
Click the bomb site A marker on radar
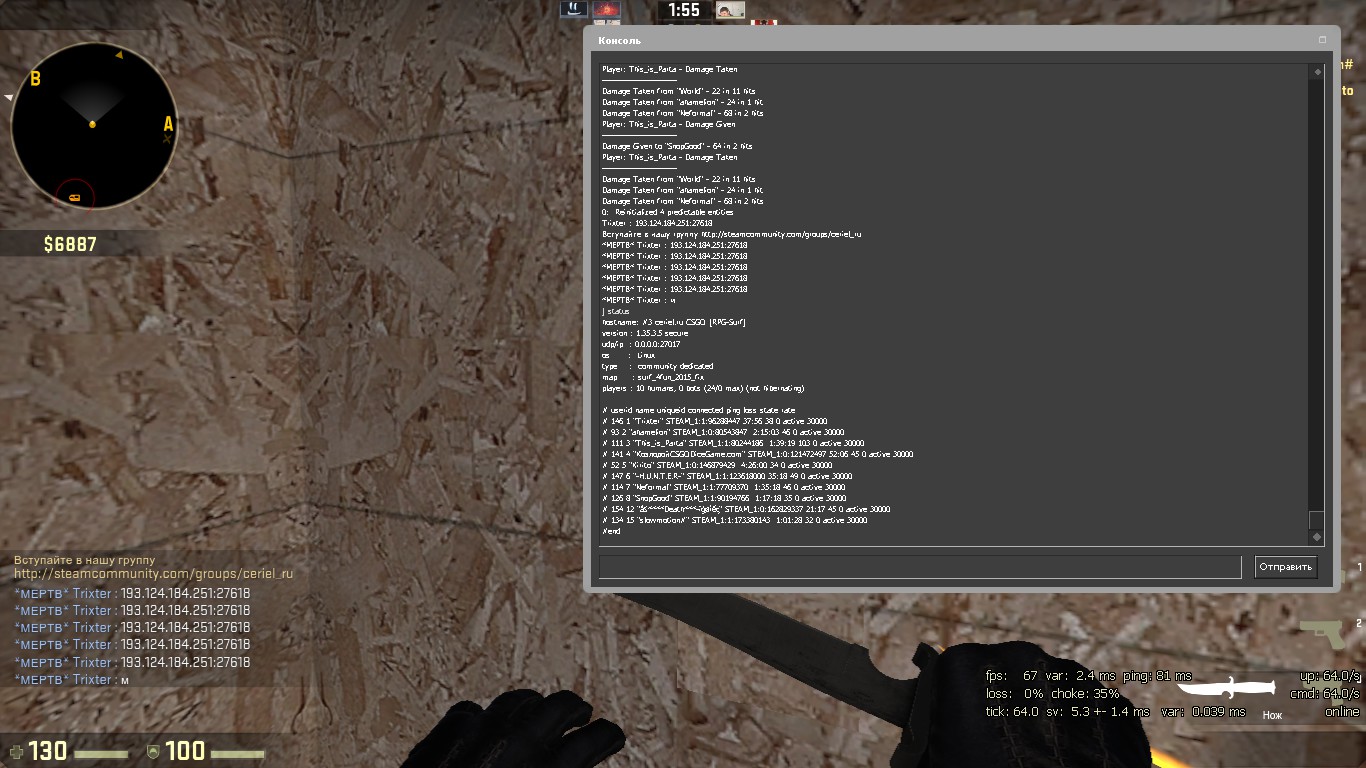coord(168,124)
